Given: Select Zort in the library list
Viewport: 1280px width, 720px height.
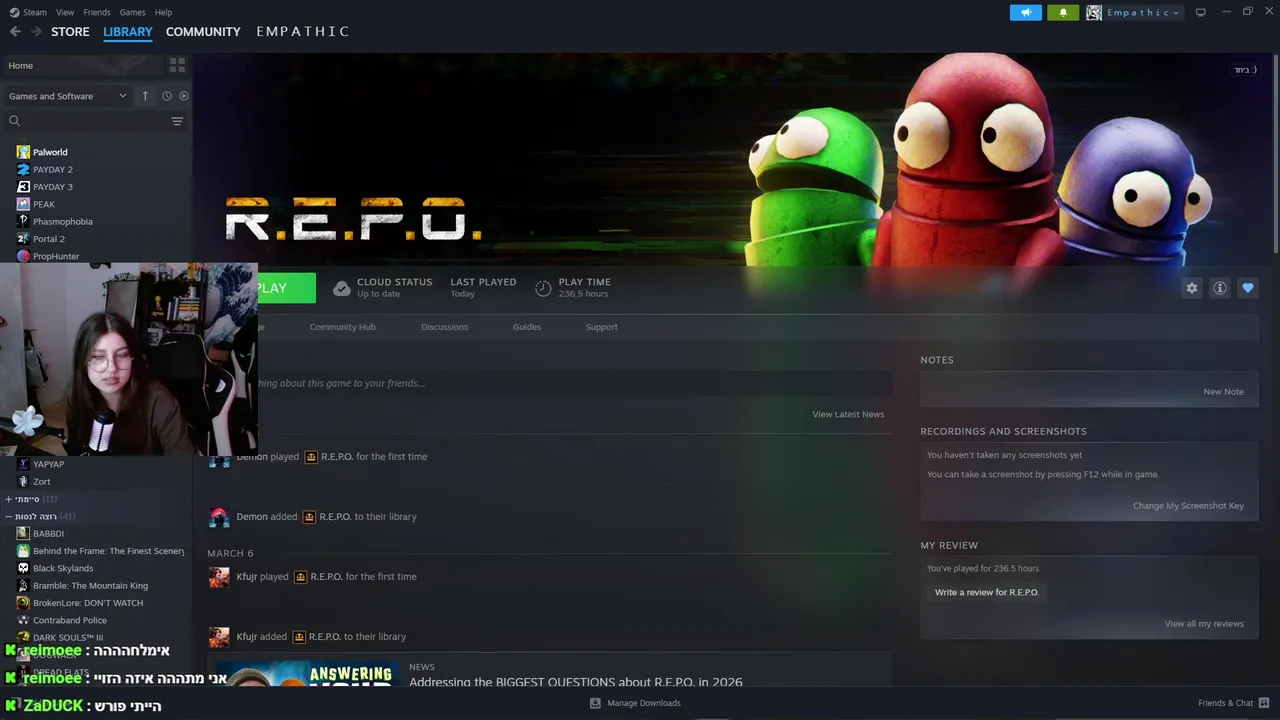Looking at the screenshot, I should (41, 481).
